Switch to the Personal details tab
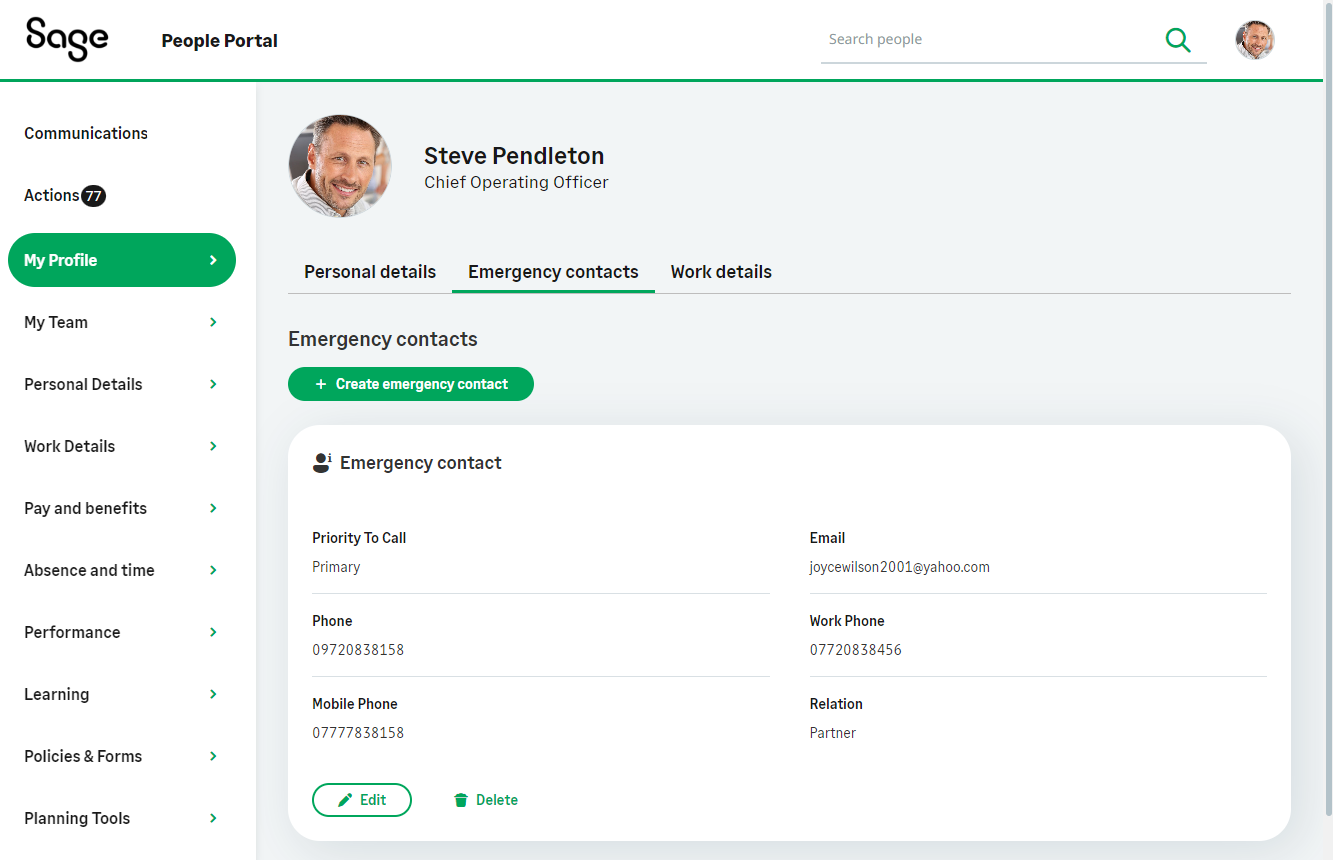The width and height of the screenshot is (1333, 860). click(370, 272)
